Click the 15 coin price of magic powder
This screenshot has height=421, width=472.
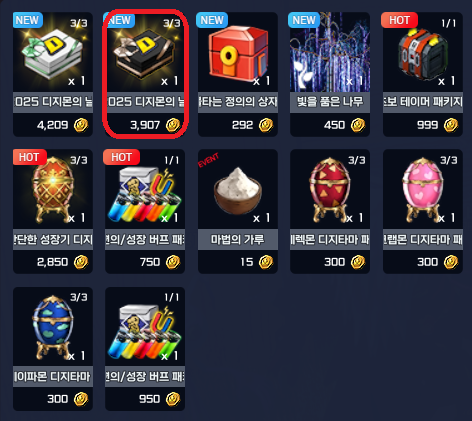click(256, 262)
